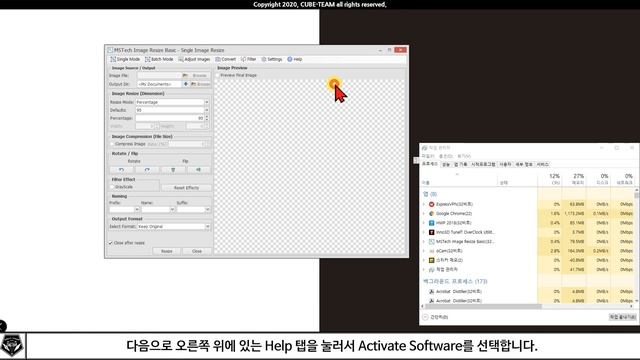Browse for the Output Dir folder
Image resolution: width=640 pixels, height=360 pixels.
tap(200, 84)
